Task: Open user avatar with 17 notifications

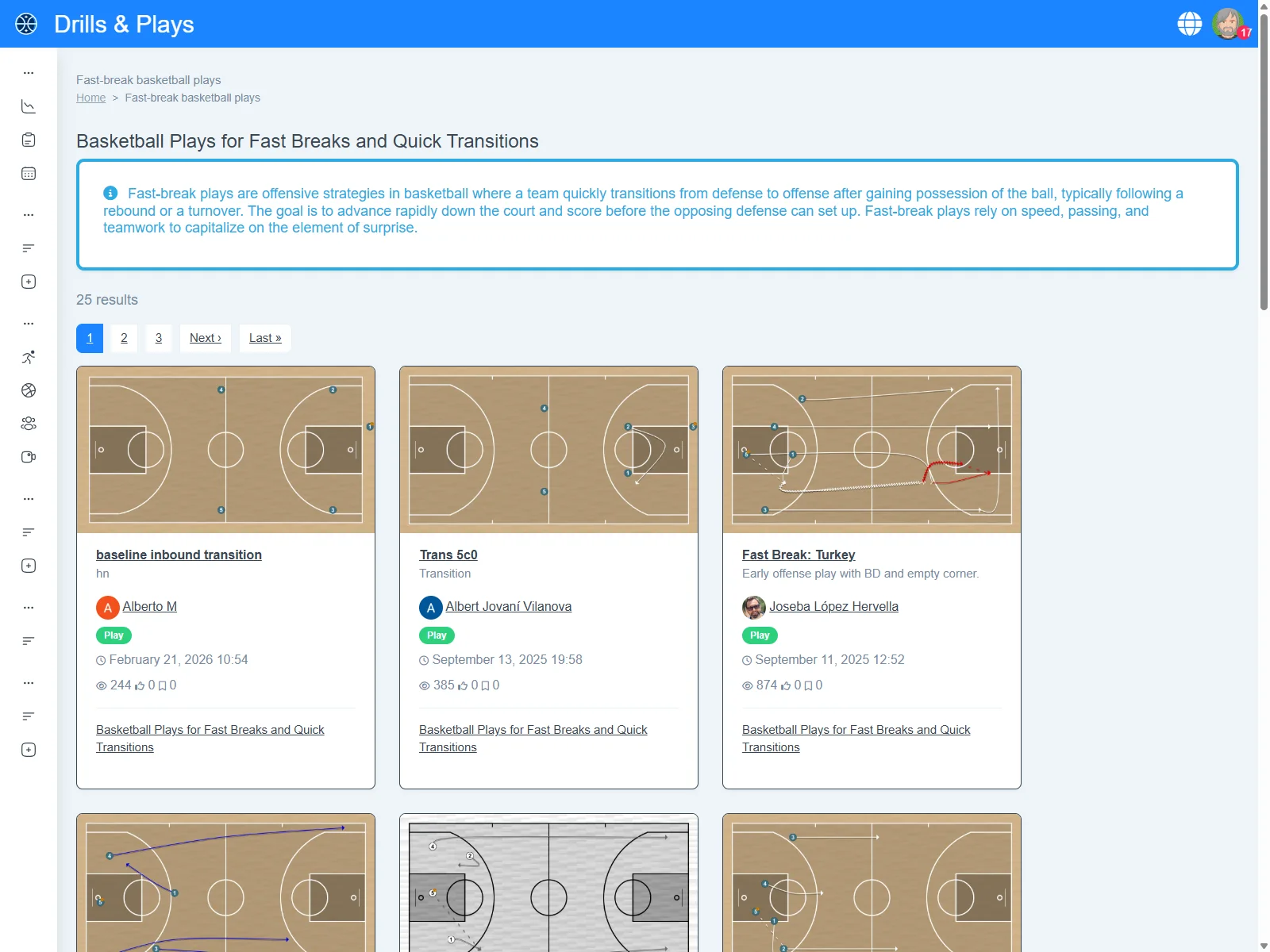Action: [x=1228, y=24]
